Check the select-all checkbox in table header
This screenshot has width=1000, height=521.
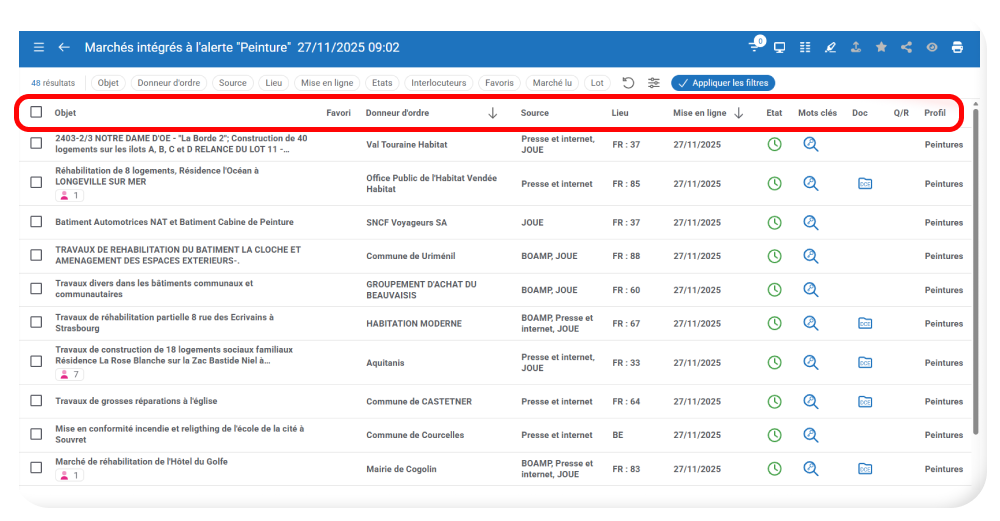(36, 112)
